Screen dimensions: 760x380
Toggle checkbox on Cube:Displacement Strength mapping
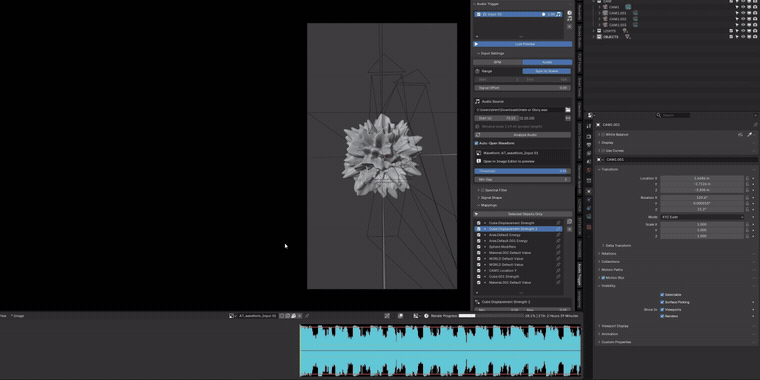pyautogui.click(x=478, y=223)
